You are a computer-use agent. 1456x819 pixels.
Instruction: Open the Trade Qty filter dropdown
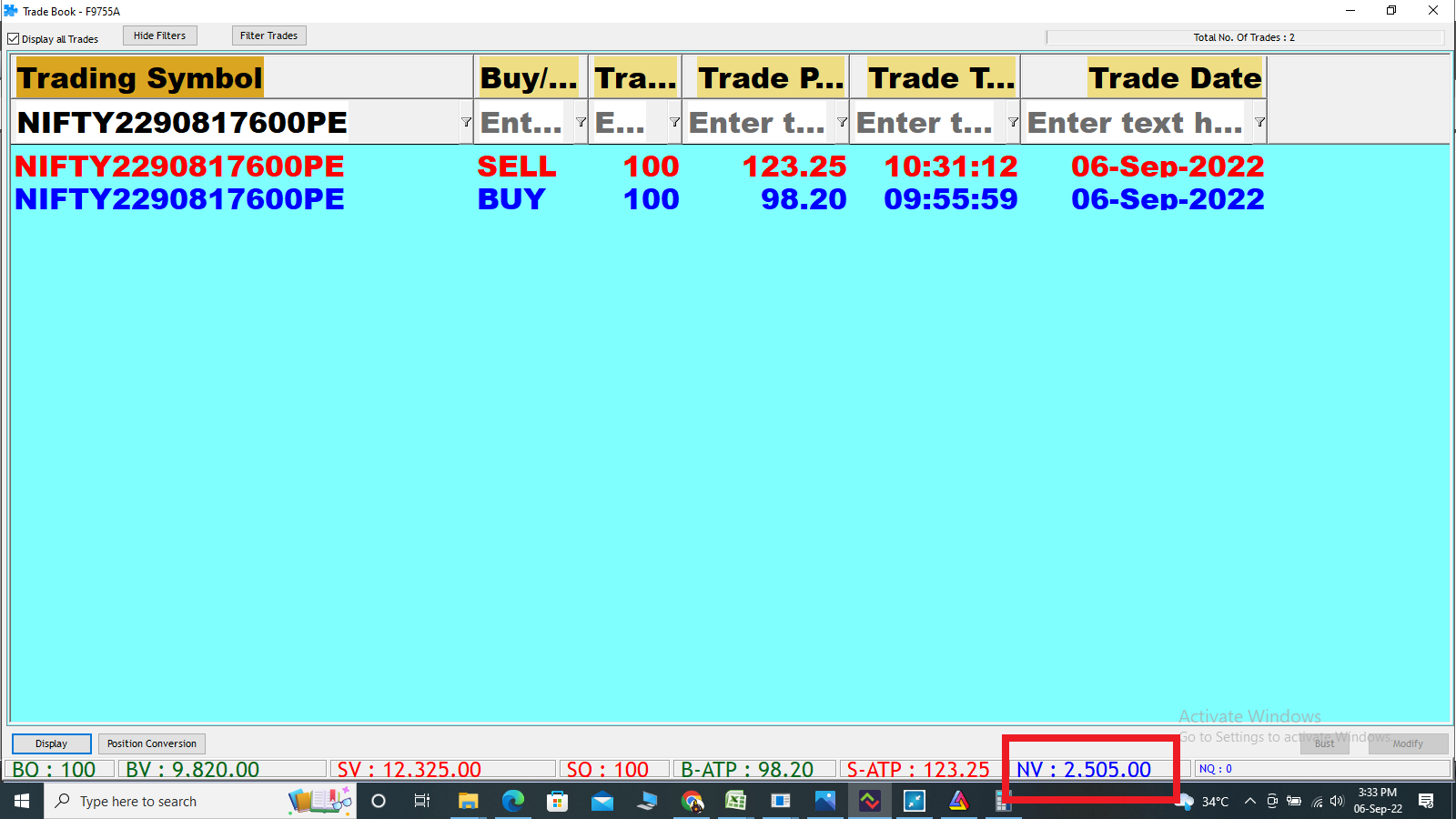coord(674,122)
